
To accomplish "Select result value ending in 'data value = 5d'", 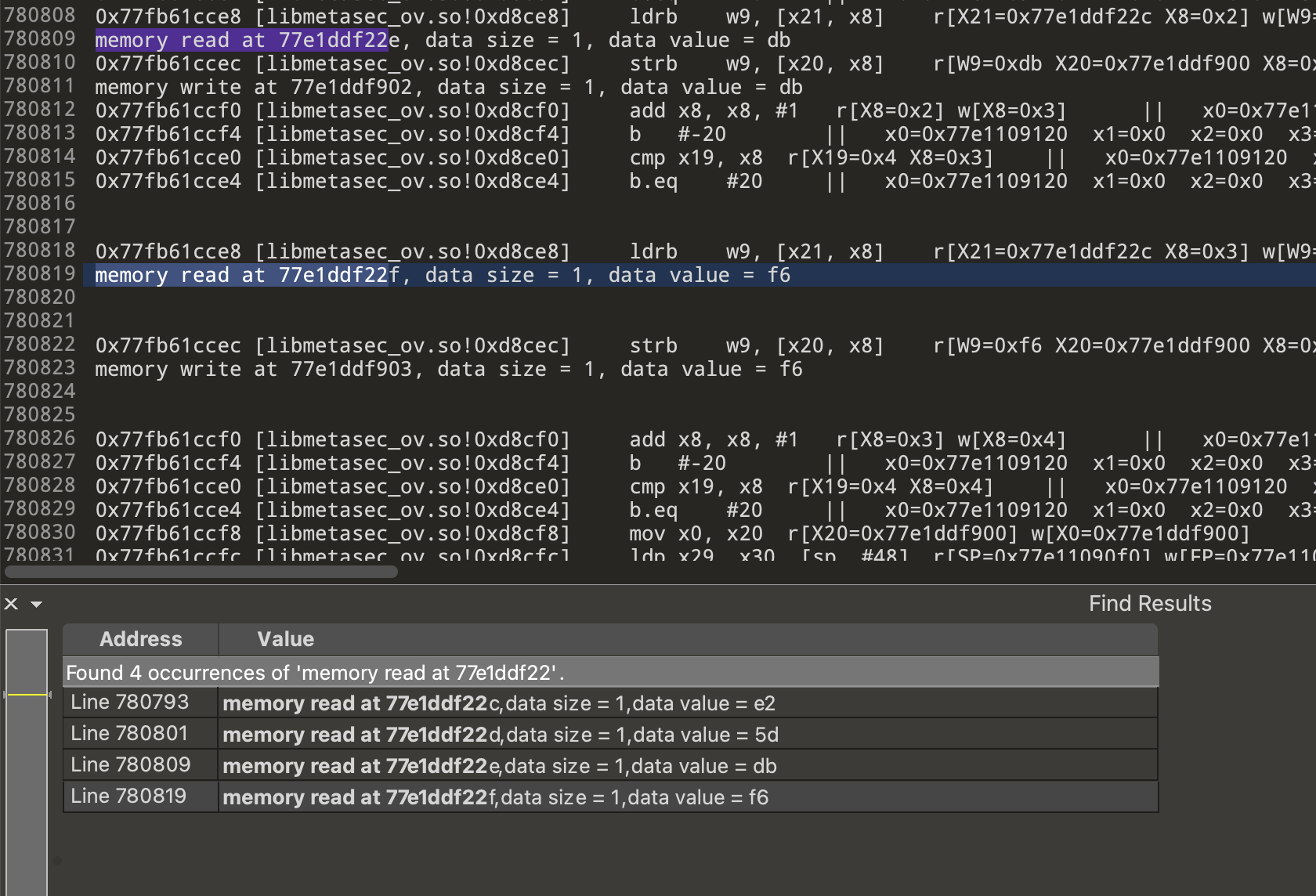I will (500, 735).
